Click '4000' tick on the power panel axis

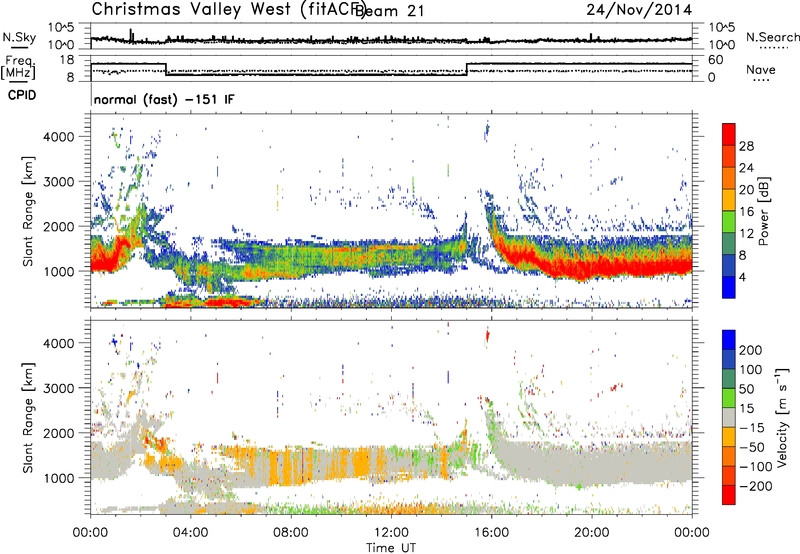[x=58, y=137]
